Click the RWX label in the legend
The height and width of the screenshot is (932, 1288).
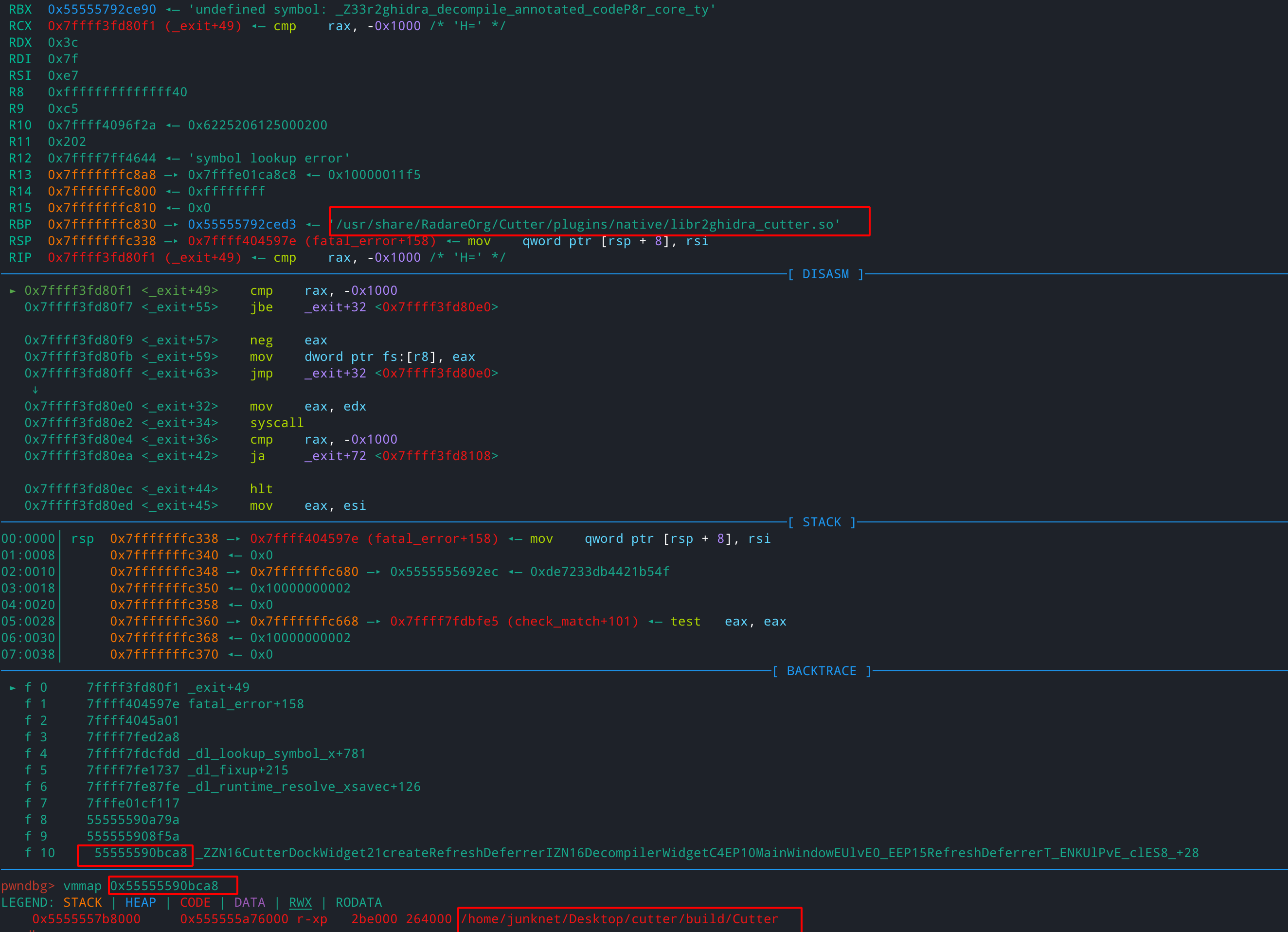(x=301, y=902)
